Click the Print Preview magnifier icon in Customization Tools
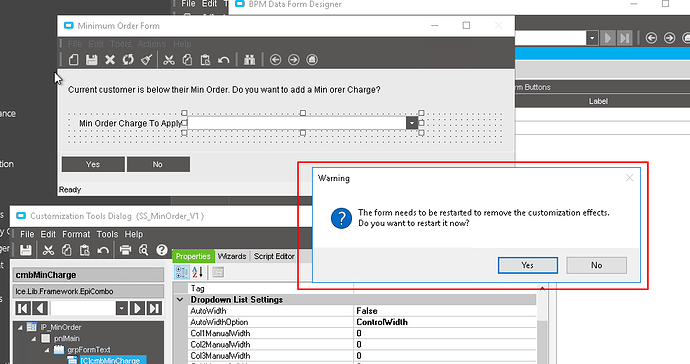This screenshot has width=690, height=364. 143,250
